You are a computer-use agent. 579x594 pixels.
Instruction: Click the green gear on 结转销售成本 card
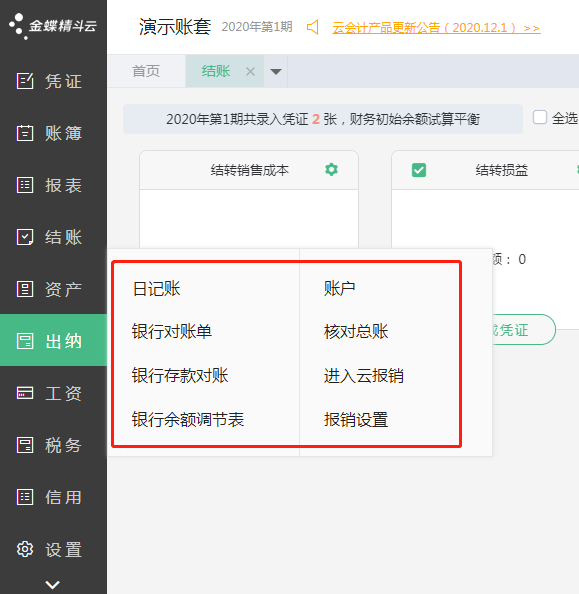332,169
